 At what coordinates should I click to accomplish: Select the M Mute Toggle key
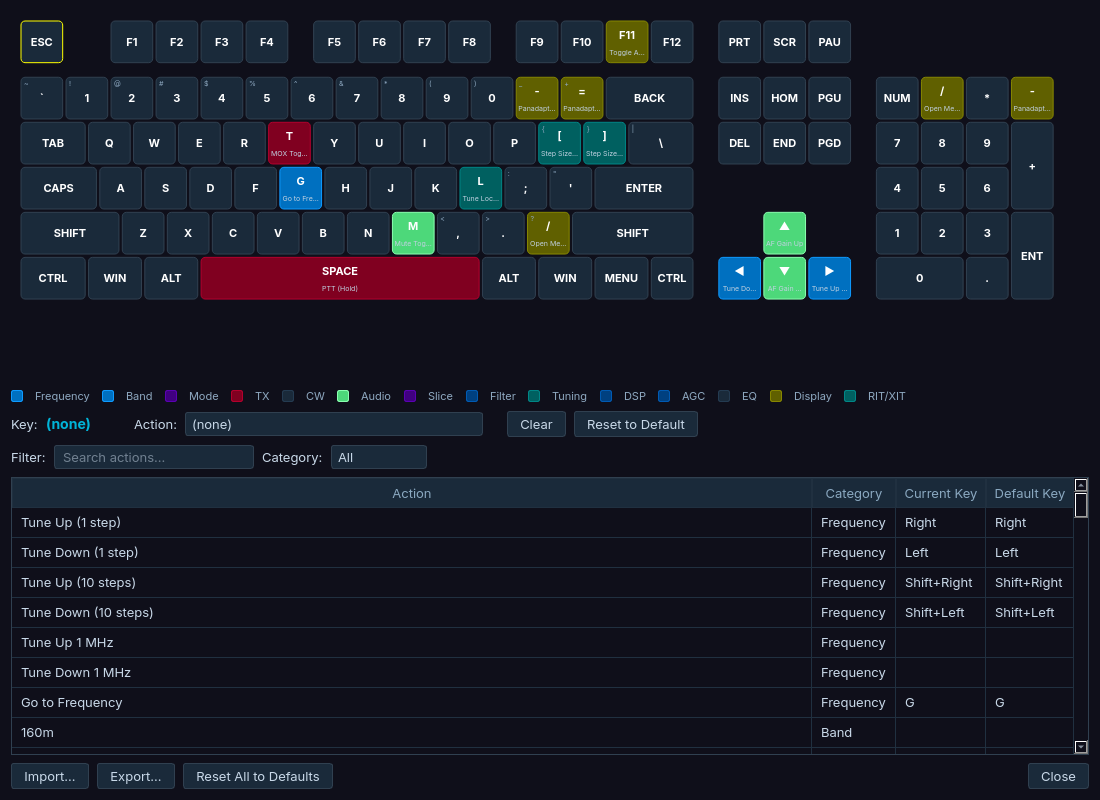(x=413, y=233)
